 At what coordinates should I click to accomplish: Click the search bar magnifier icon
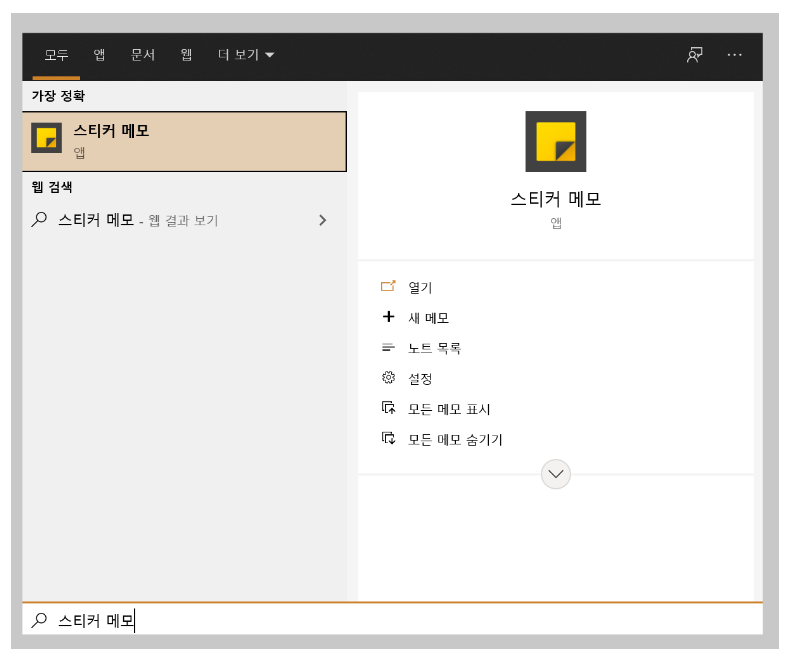[x=39, y=620]
